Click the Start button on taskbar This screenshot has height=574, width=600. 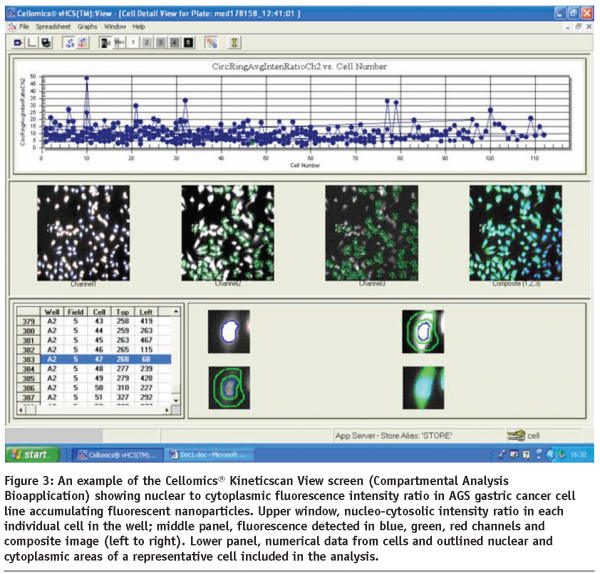(33, 454)
